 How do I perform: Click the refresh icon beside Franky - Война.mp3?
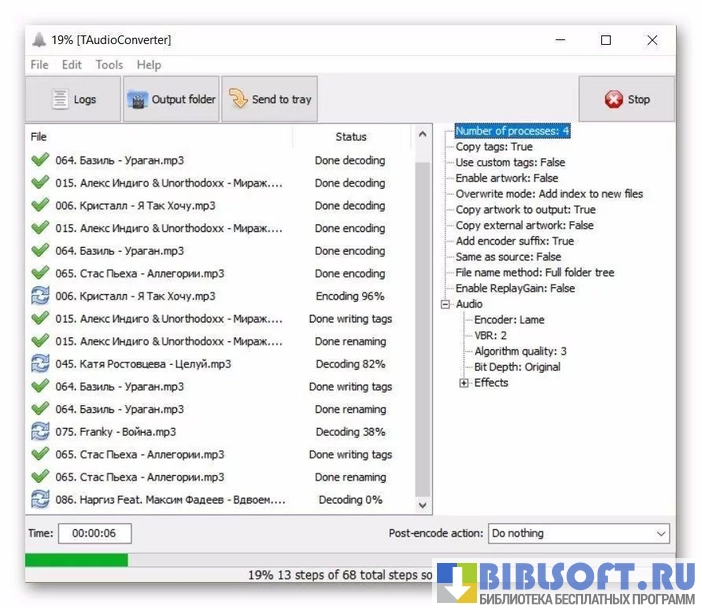pyautogui.click(x=40, y=432)
